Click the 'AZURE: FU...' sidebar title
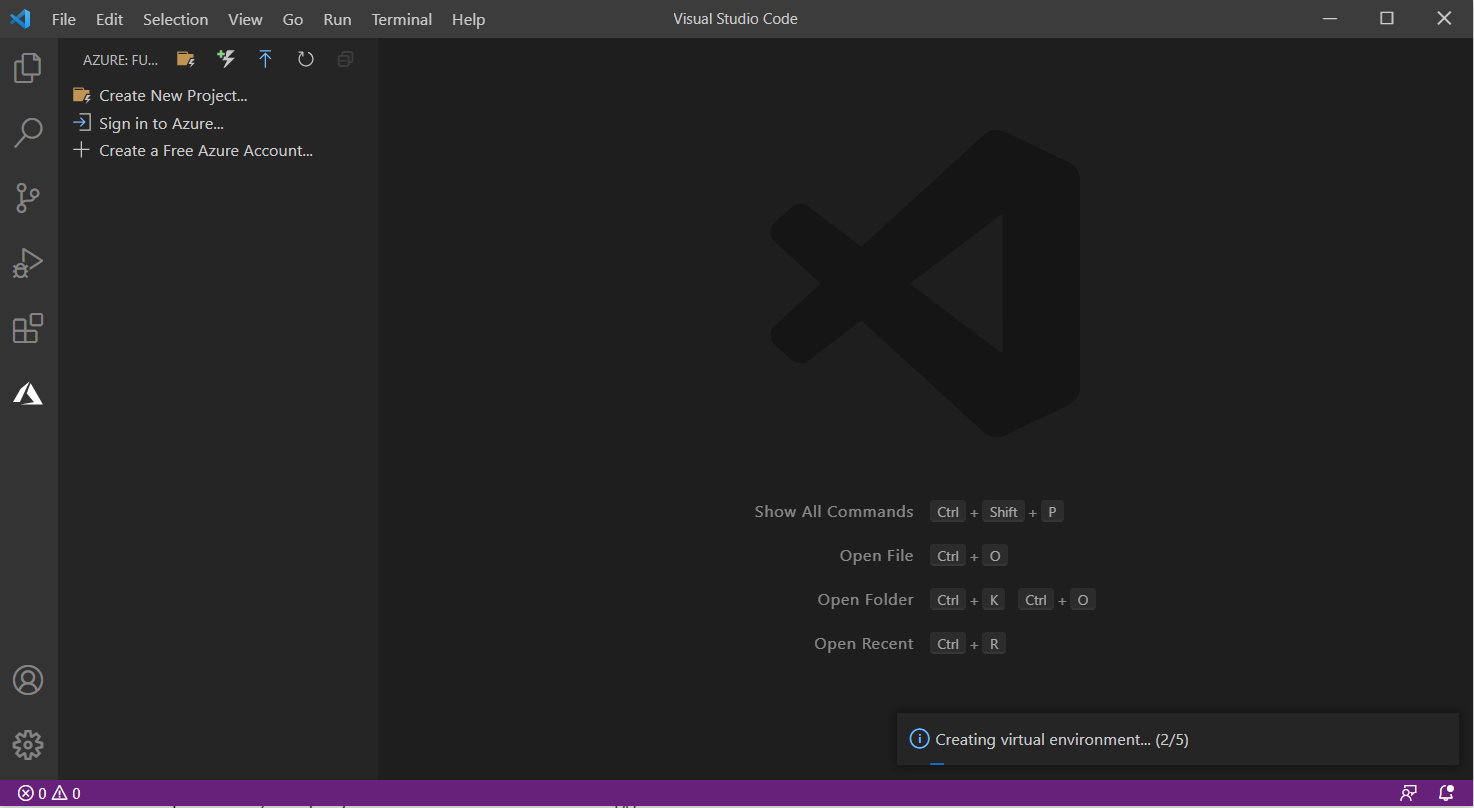The height and width of the screenshot is (808, 1474). click(120, 60)
